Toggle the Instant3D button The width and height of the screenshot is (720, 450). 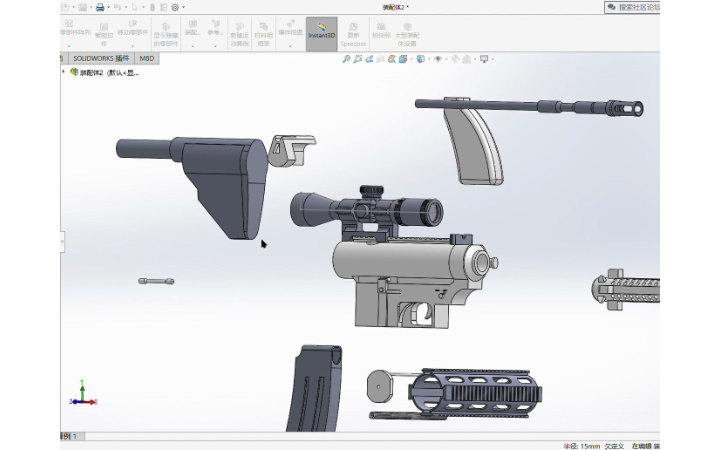321,33
